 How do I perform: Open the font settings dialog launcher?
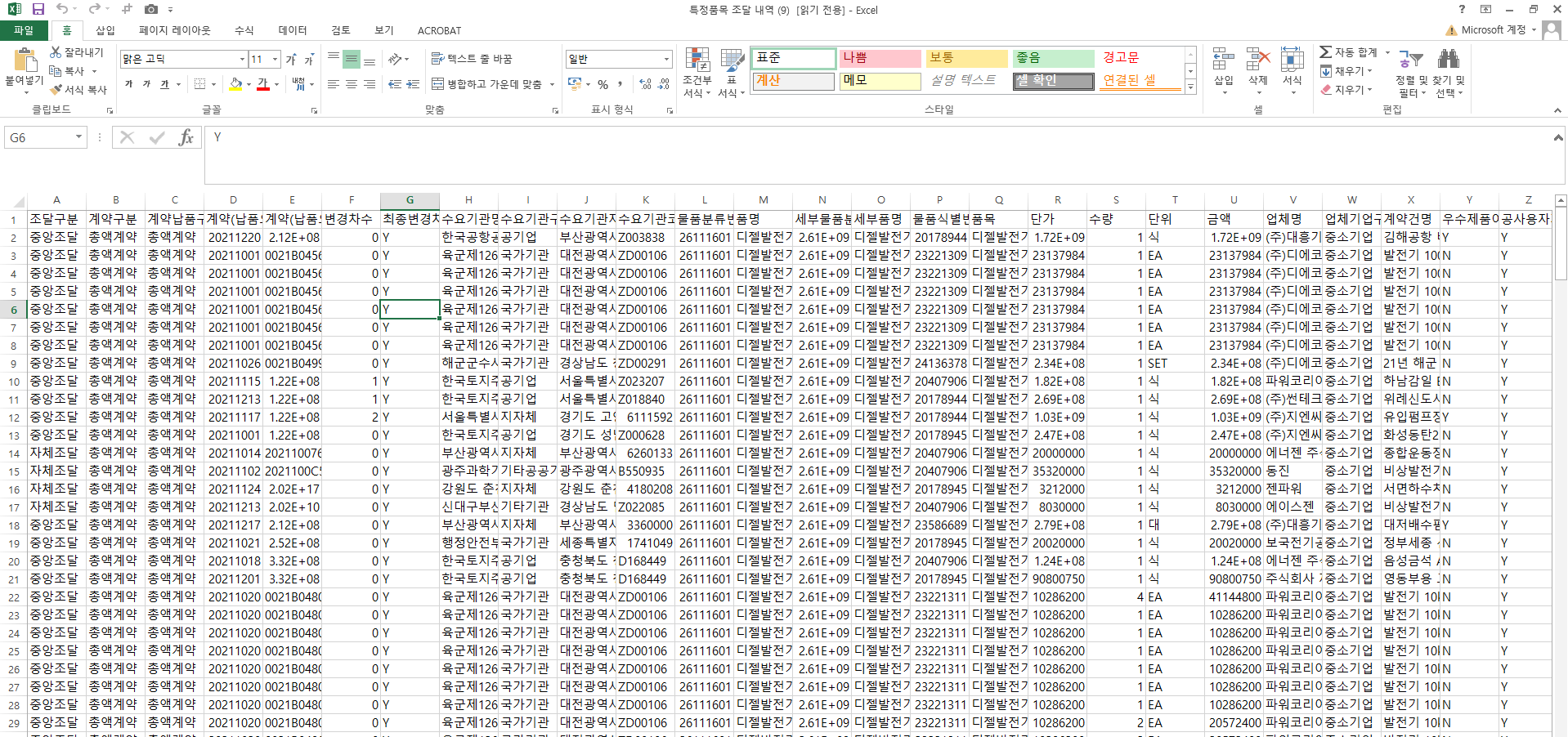[315, 110]
